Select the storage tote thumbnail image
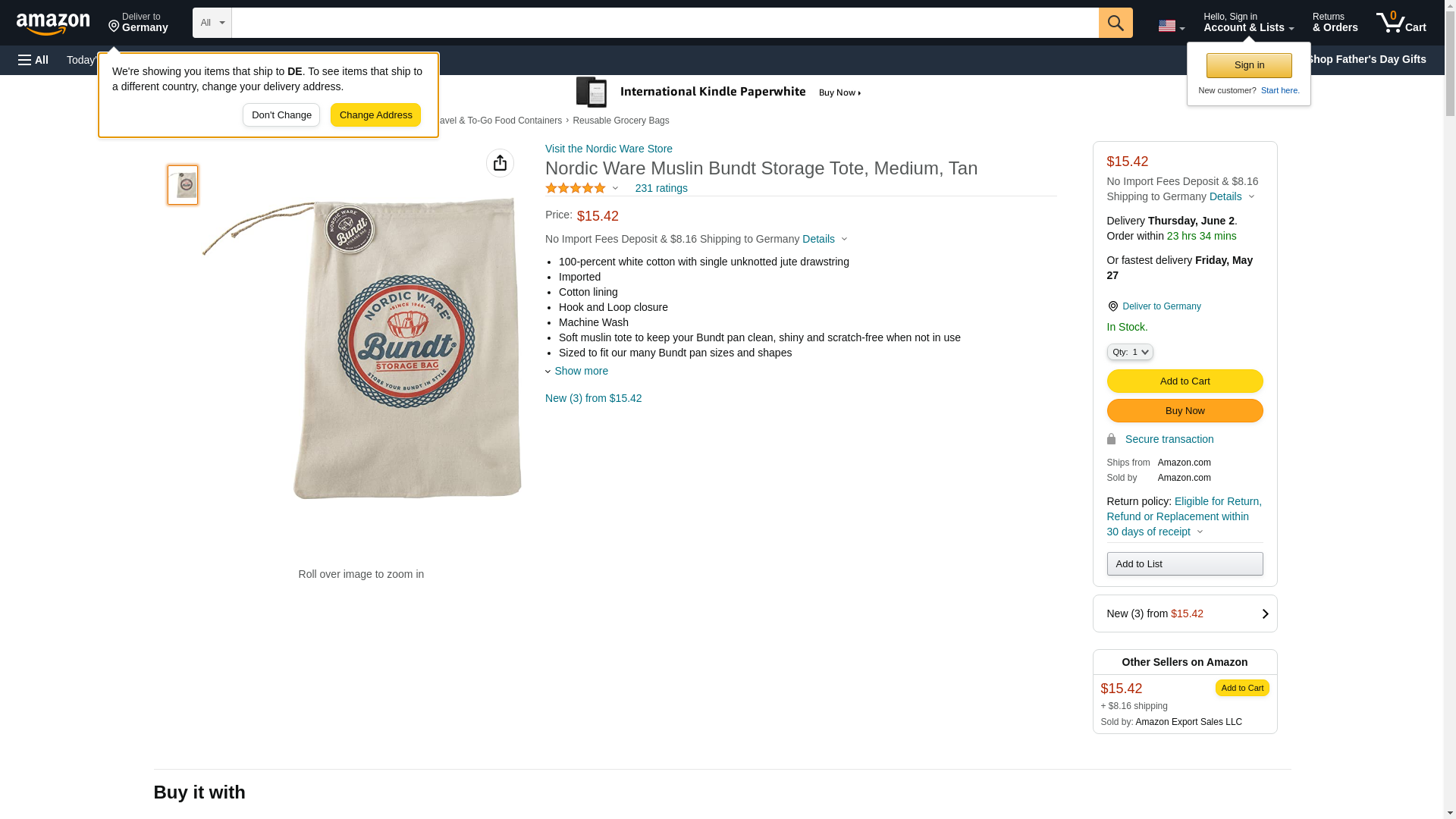Image resolution: width=1456 pixels, height=819 pixels. click(183, 185)
